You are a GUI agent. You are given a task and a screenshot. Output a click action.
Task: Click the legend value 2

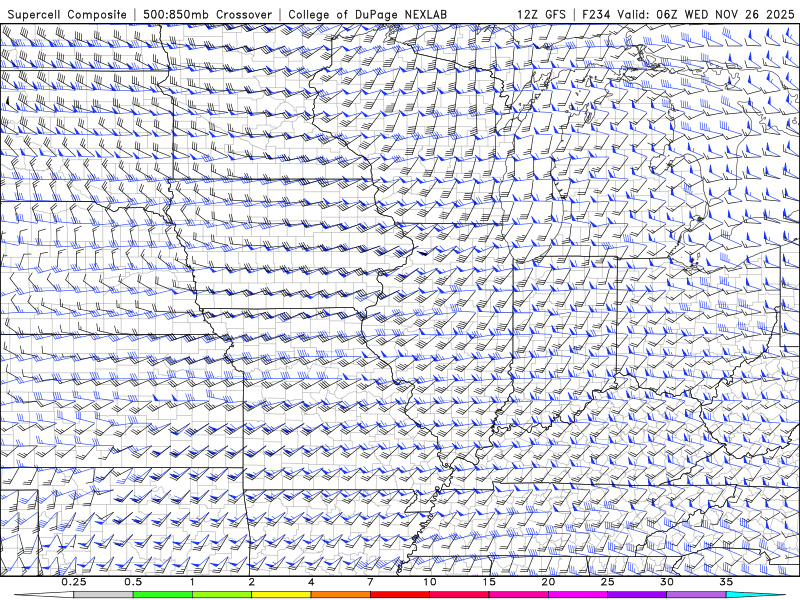252,582
